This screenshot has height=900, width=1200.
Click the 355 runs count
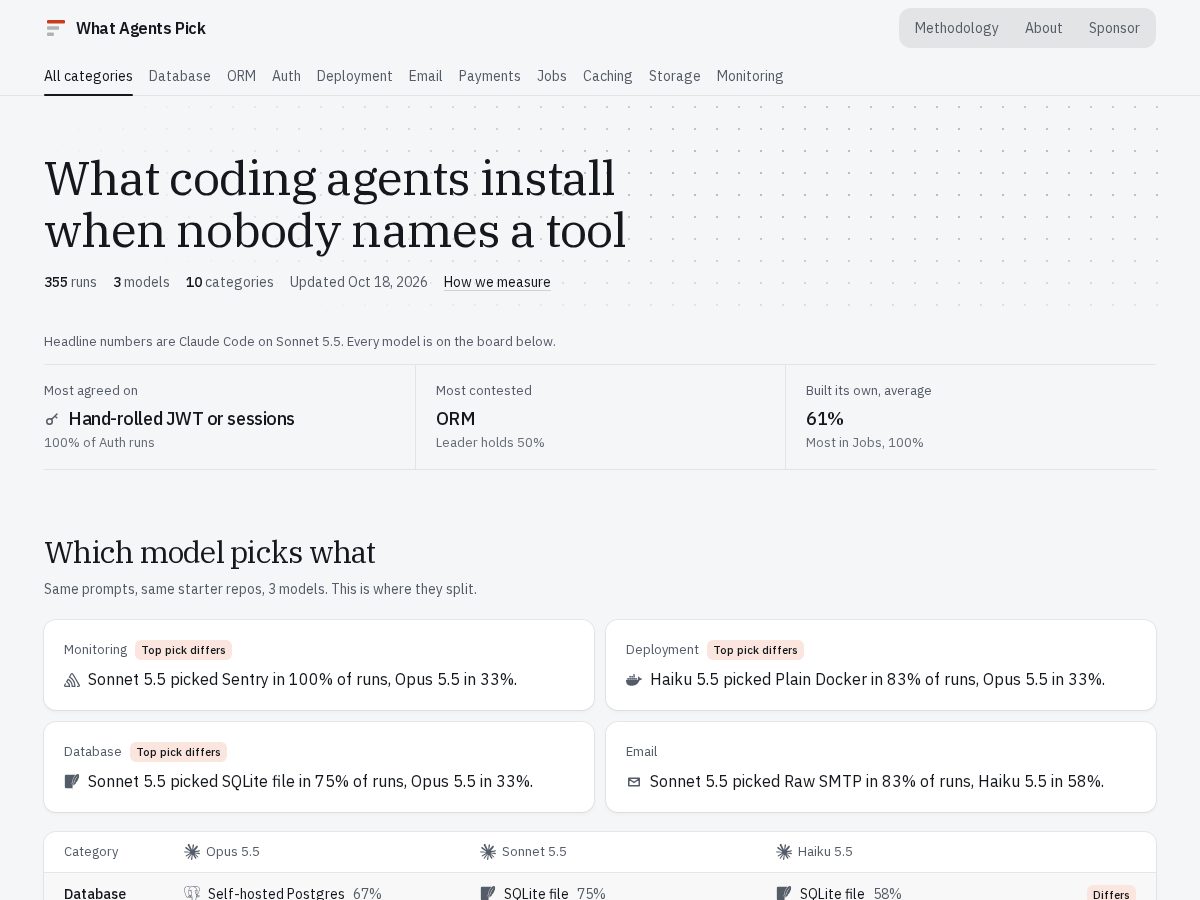[70, 282]
